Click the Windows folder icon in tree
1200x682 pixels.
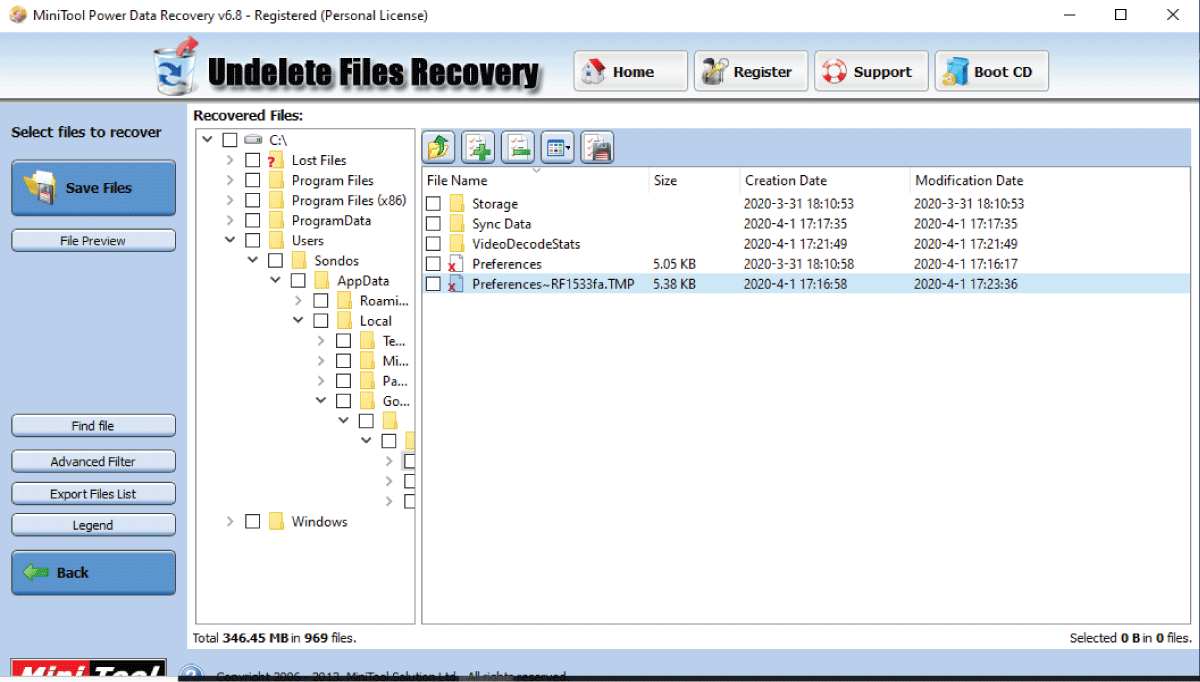click(x=276, y=521)
